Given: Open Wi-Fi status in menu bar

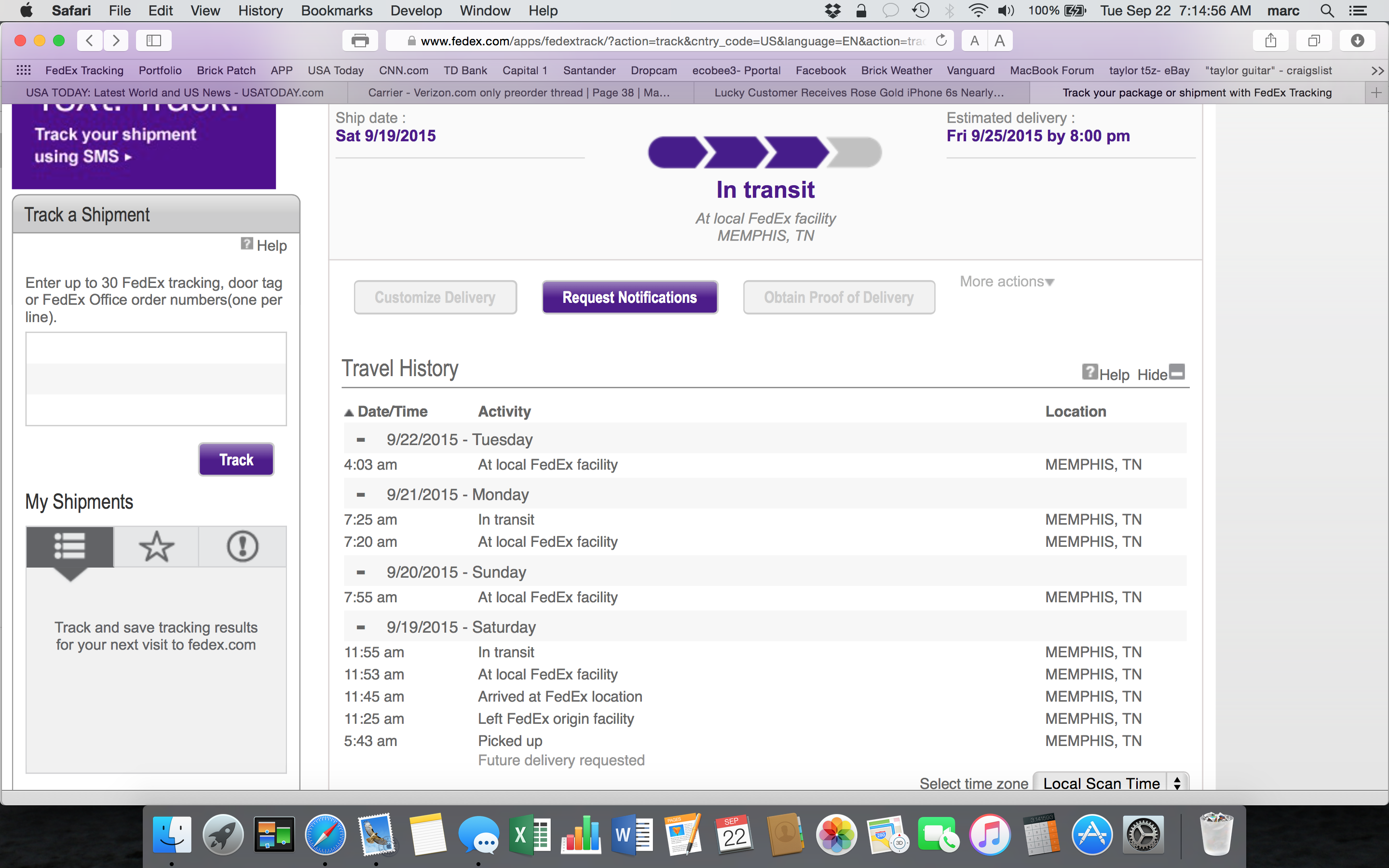Looking at the screenshot, I should (x=978, y=10).
